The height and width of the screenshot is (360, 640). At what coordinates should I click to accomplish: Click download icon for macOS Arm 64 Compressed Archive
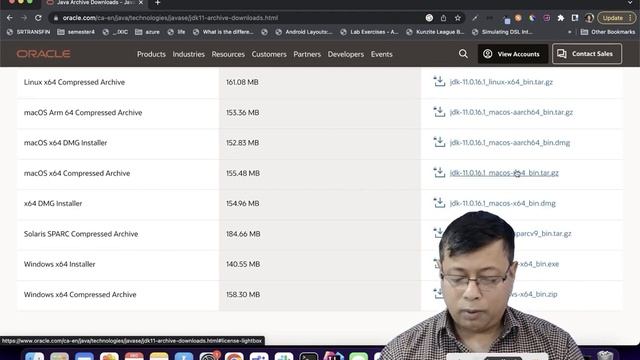click(x=439, y=111)
